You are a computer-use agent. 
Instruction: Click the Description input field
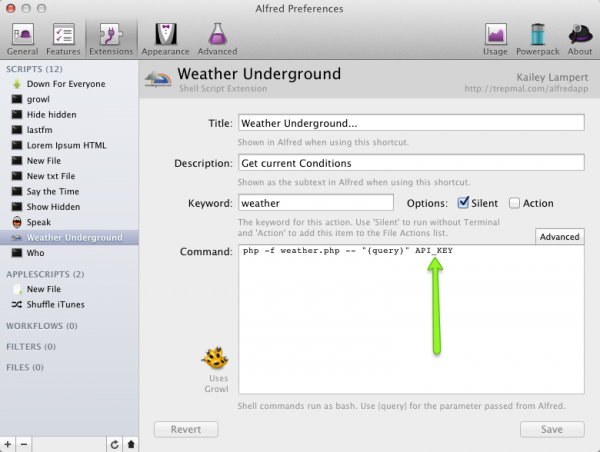(x=411, y=163)
